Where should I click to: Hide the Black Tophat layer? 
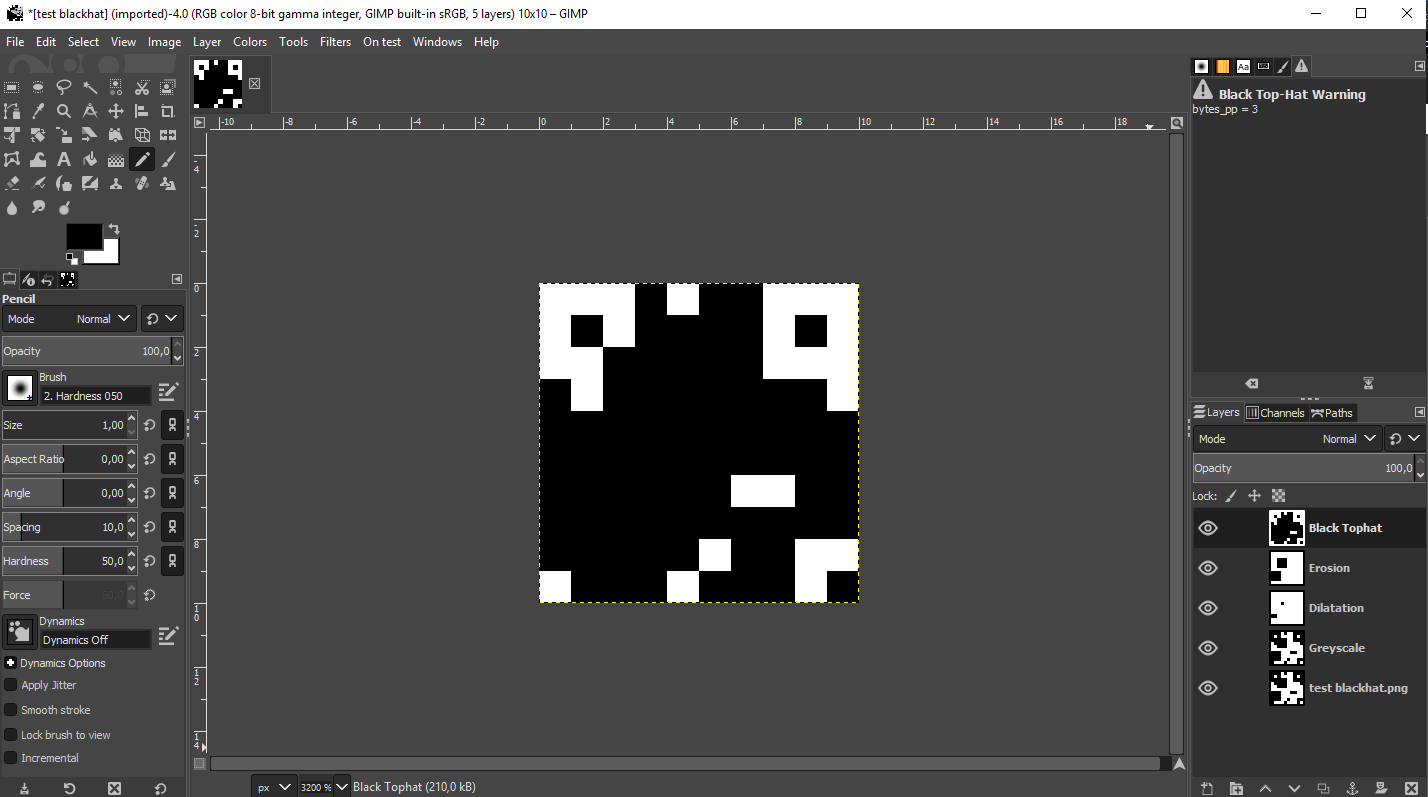(1208, 528)
